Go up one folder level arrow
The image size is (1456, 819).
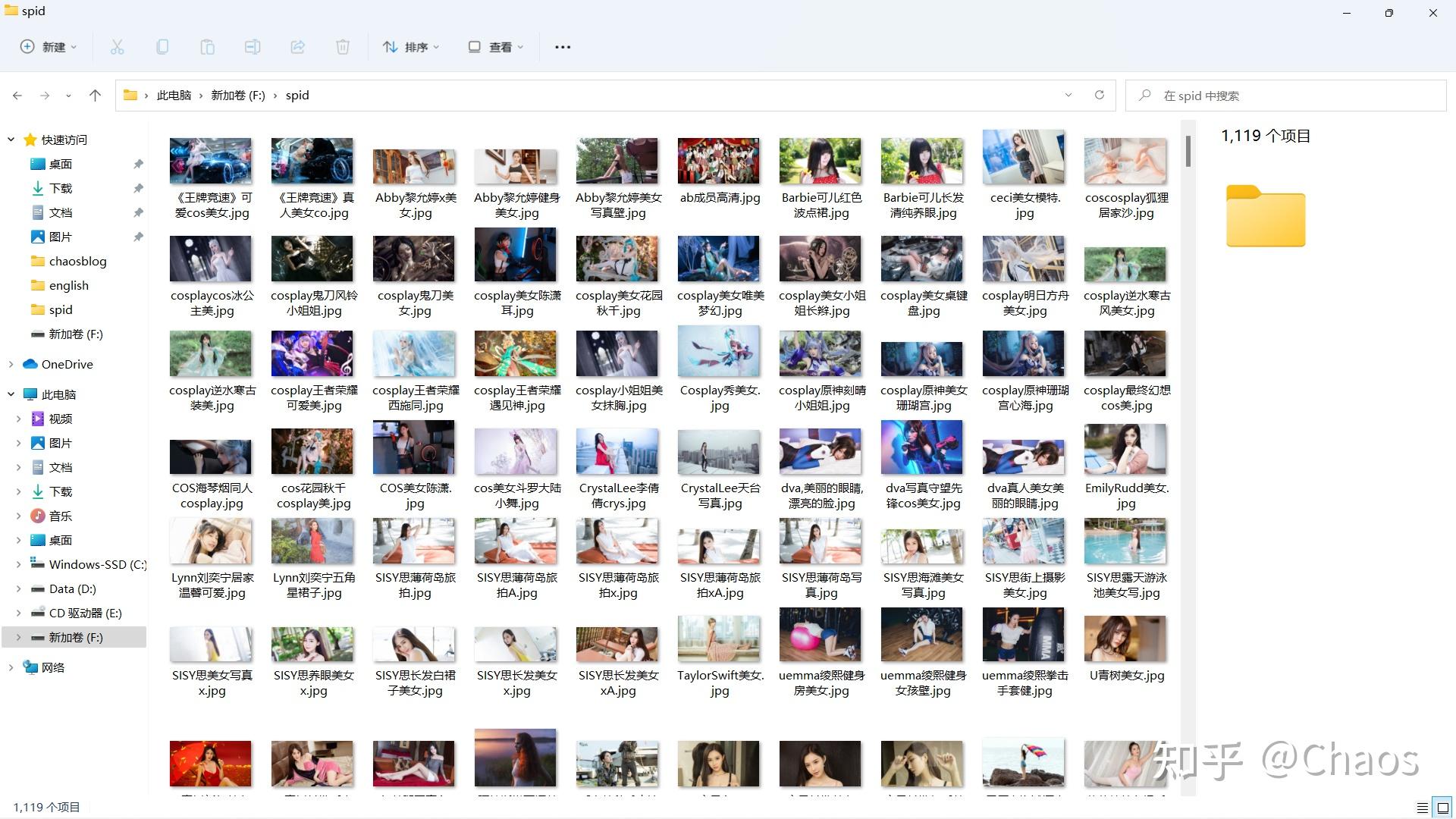(x=95, y=95)
